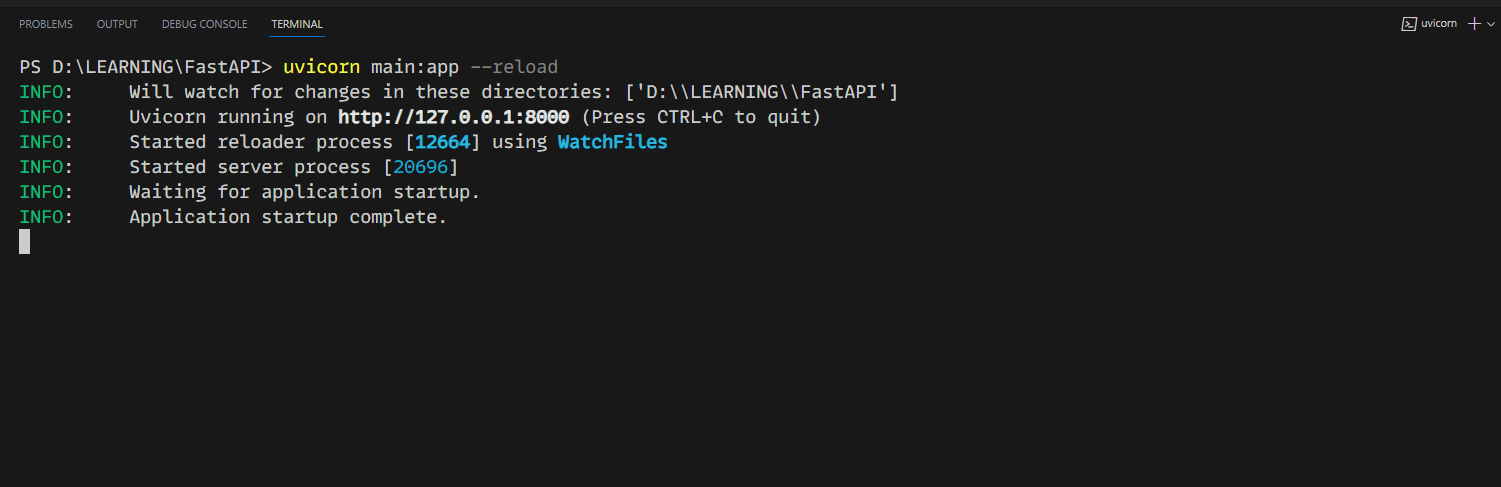The width and height of the screenshot is (1501, 487).
Task: Click the main:app argument in command
Action: point(414,67)
